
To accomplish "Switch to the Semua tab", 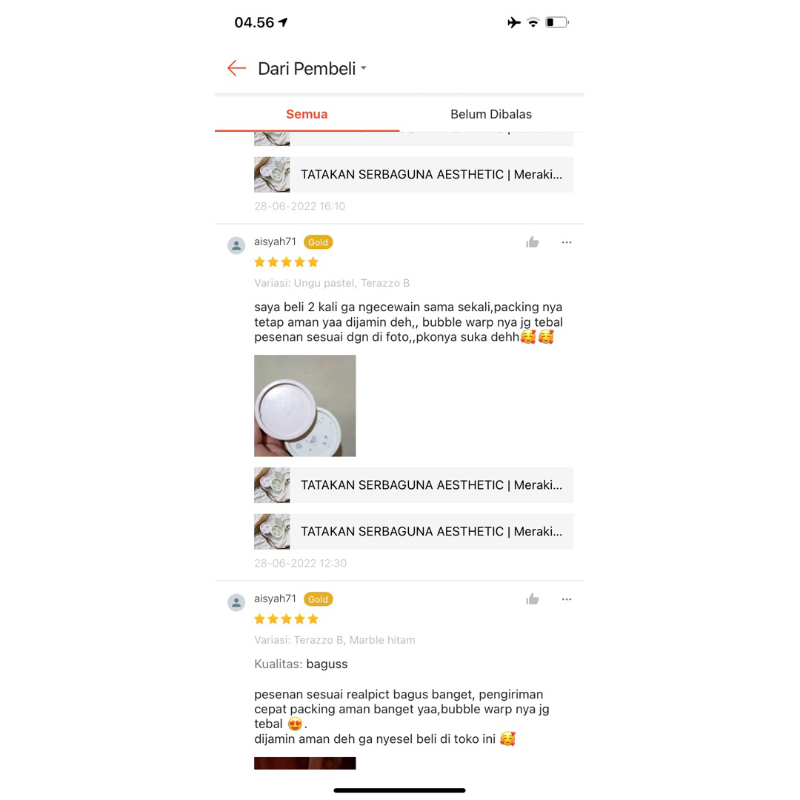I will 307,114.
